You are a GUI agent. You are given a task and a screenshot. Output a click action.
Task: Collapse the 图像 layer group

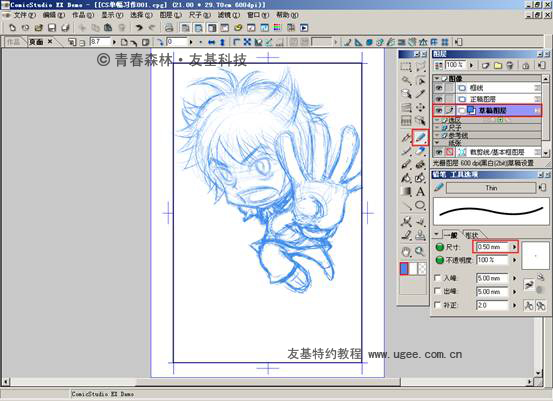[437, 78]
